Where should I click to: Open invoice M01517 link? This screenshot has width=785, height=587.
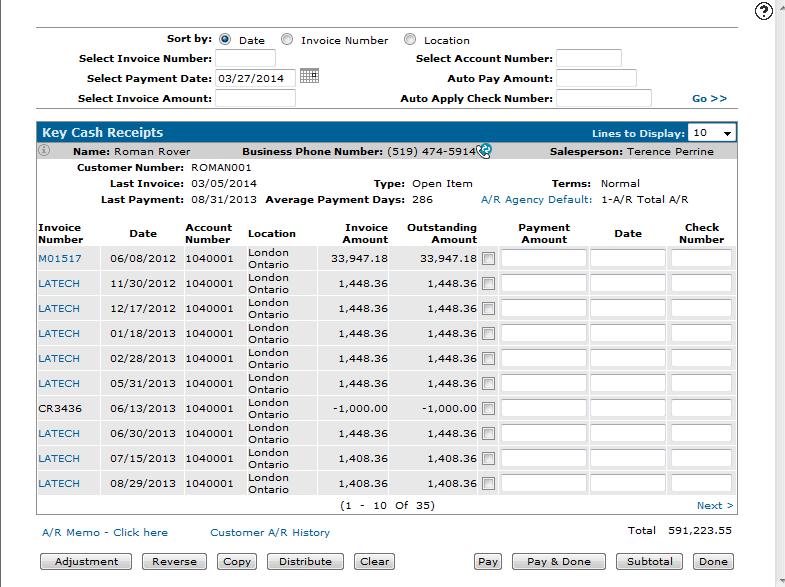click(58, 259)
